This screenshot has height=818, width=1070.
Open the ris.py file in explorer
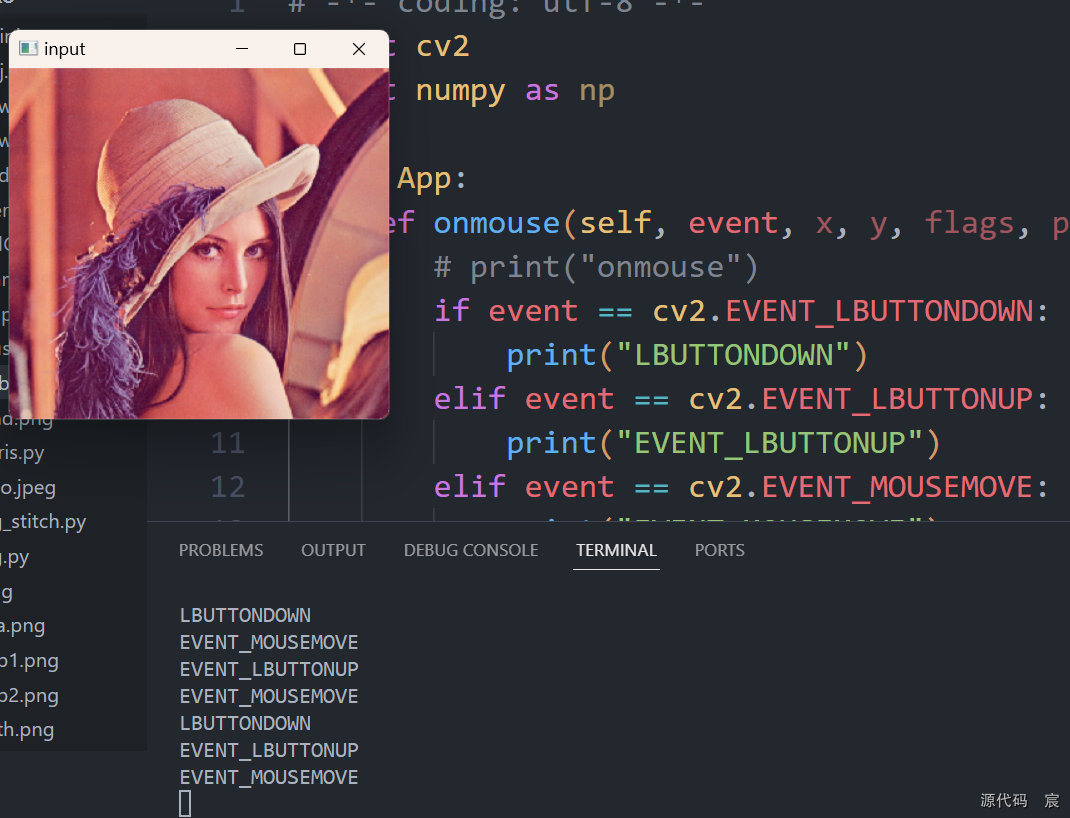pyautogui.click(x=23, y=453)
